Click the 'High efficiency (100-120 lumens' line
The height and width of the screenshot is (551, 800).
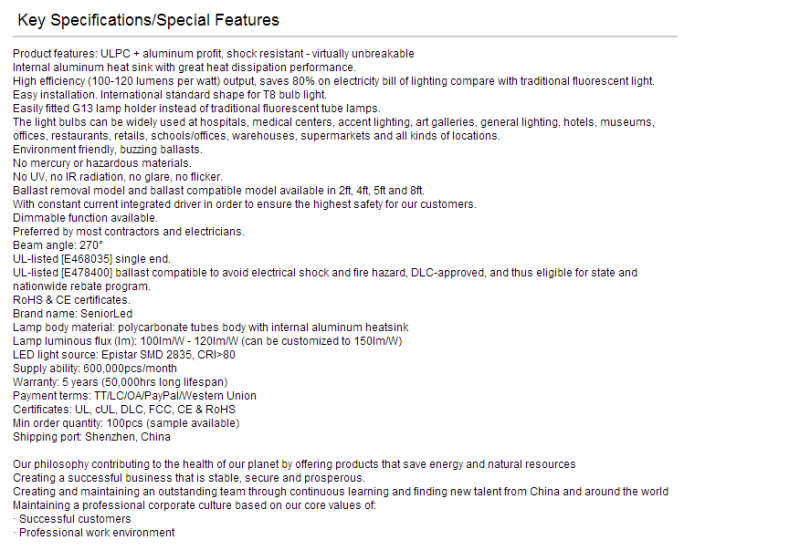(x=334, y=81)
